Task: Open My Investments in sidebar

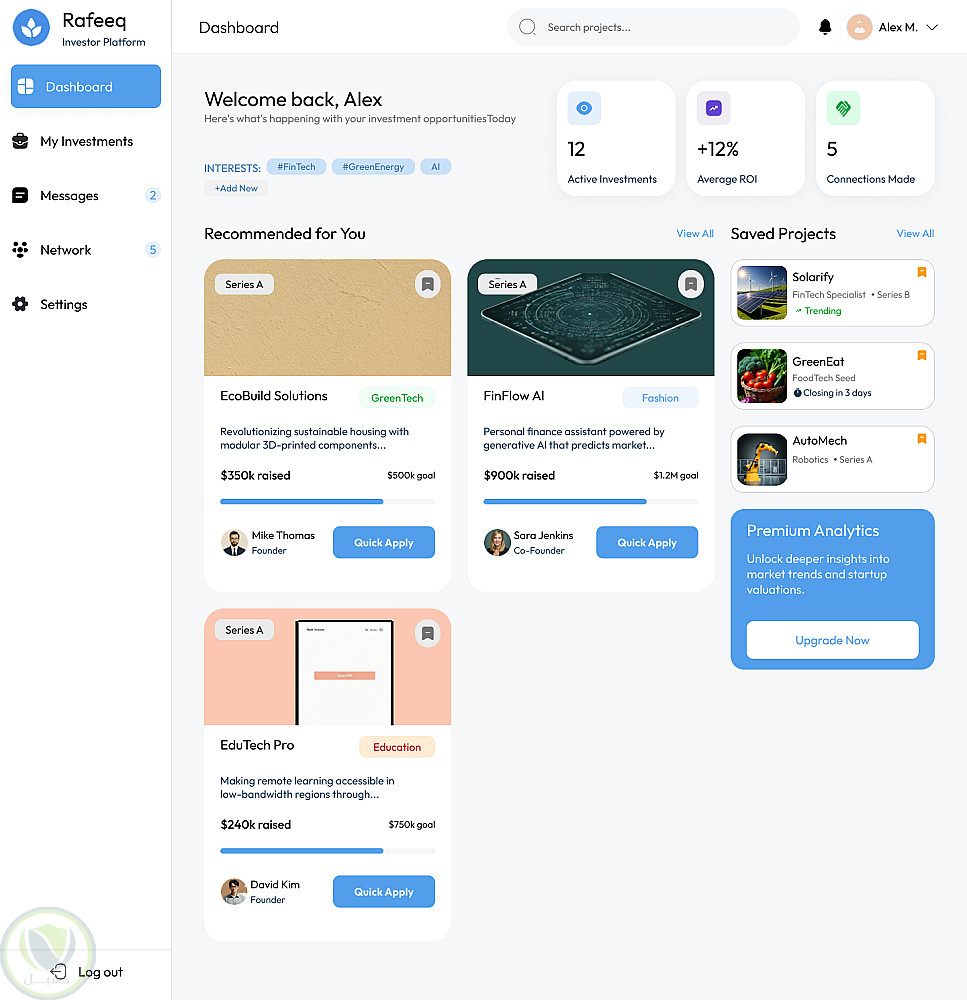Action: pyautogui.click(x=86, y=141)
